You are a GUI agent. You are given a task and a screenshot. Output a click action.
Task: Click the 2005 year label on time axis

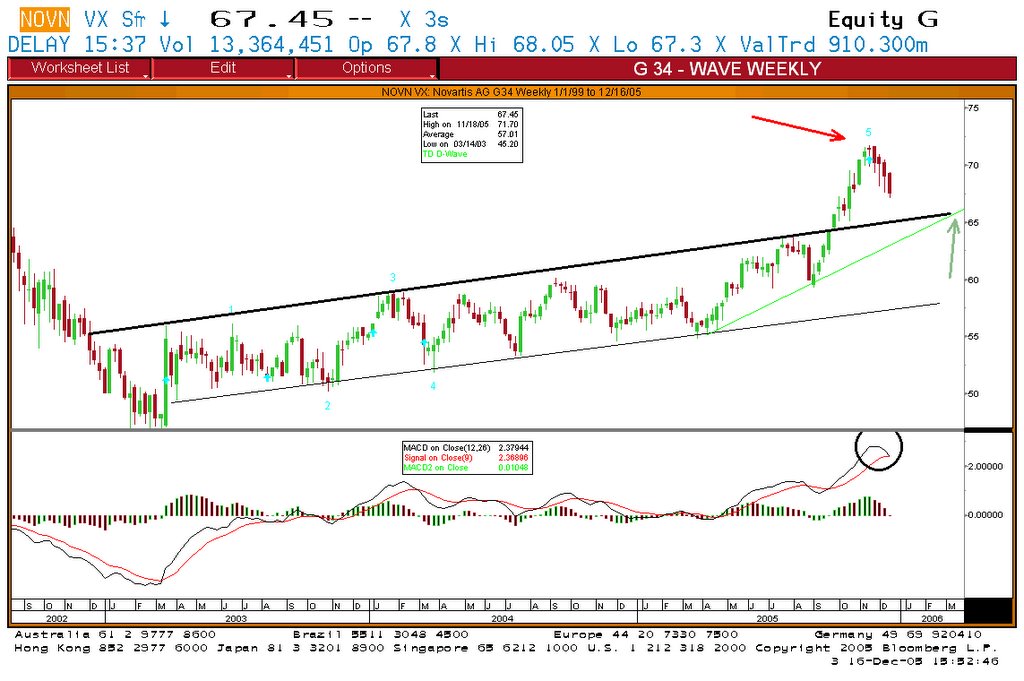(768, 618)
